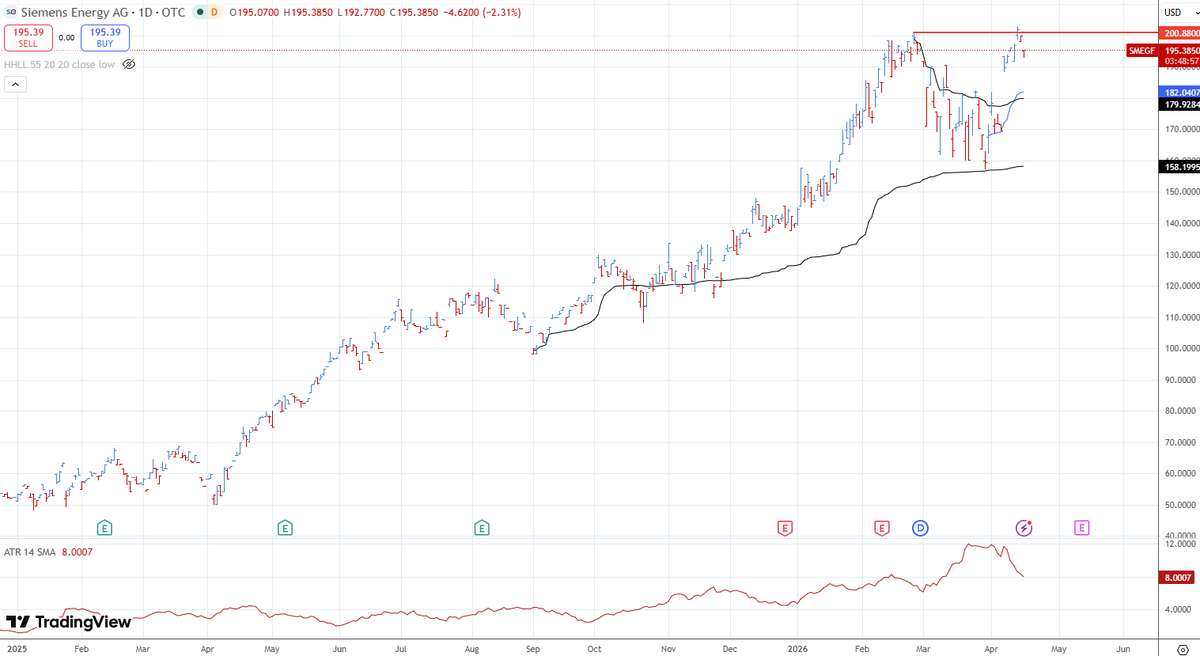Select the HHLL 55 20 20 close low legend
The image size is (1200, 656).
(x=60, y=64)
